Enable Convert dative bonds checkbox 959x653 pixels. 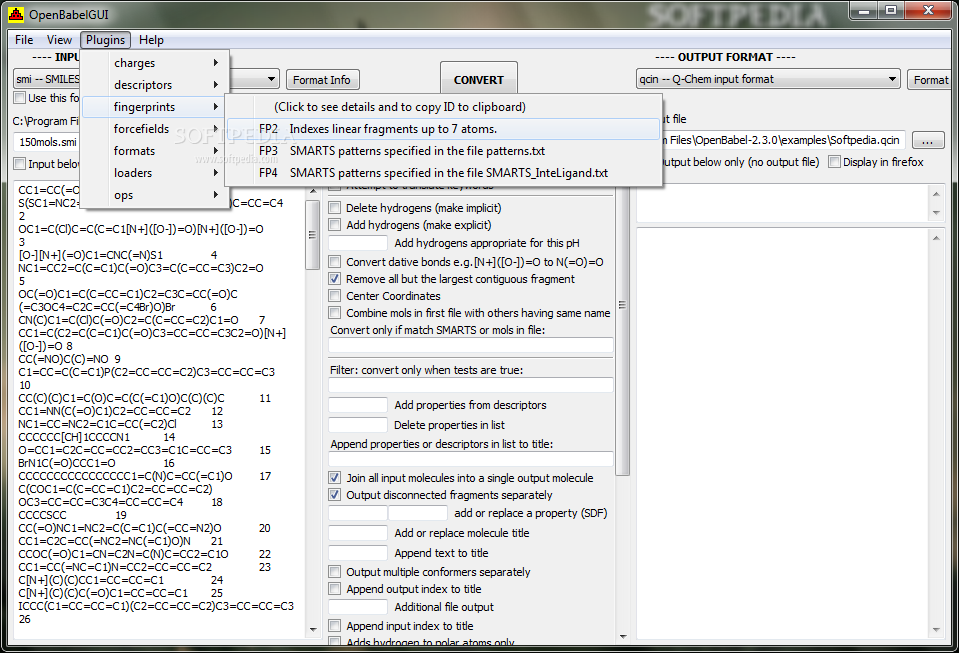click(x=335, y=262)
